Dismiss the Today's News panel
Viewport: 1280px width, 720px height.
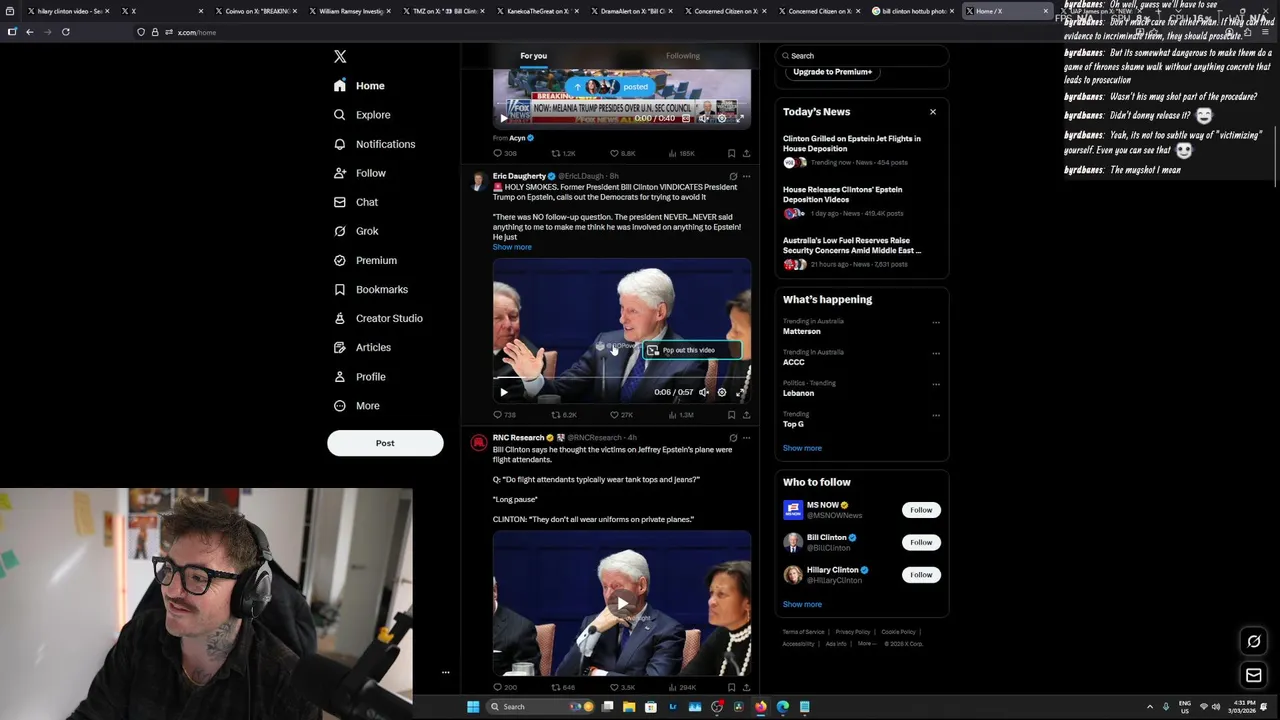(933, 112)
